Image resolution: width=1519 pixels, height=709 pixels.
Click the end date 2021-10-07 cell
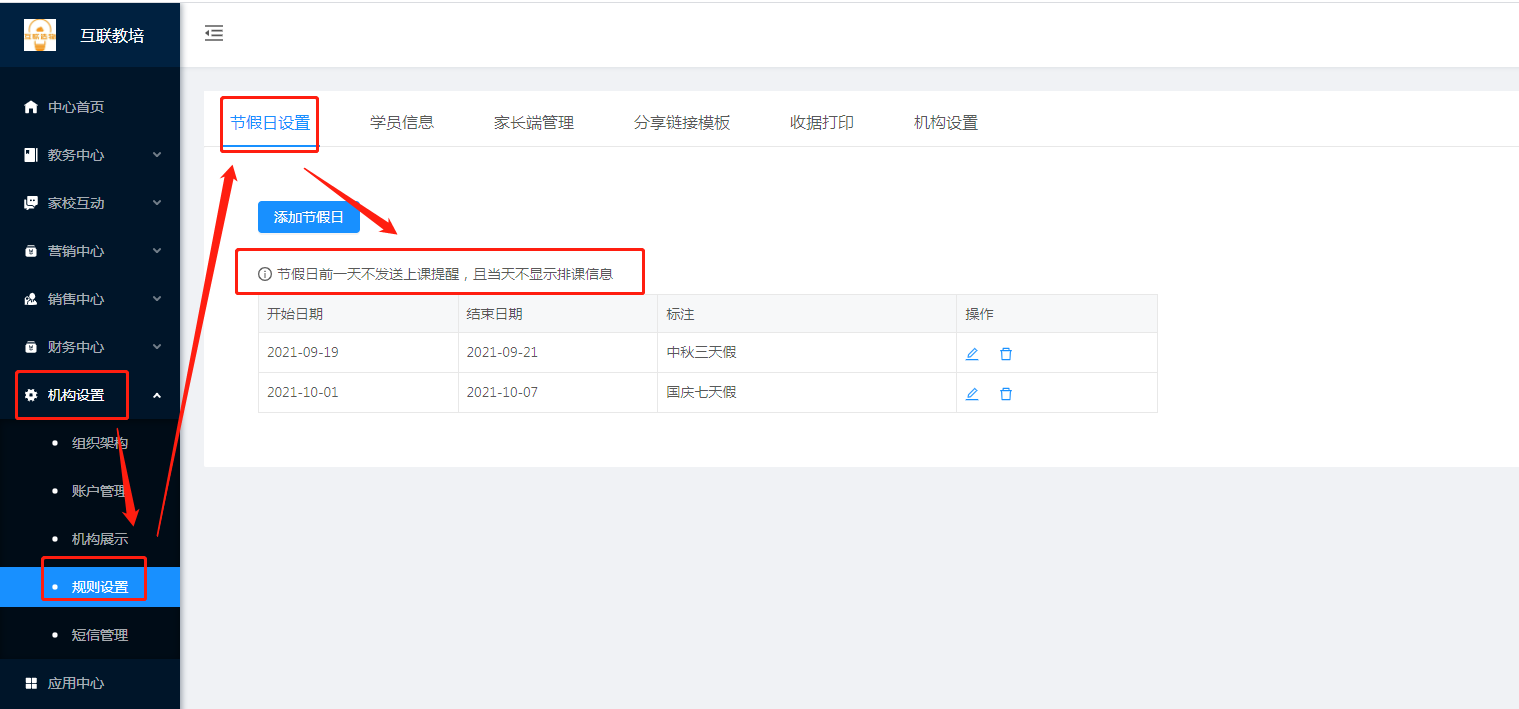(x=558, y=393)
